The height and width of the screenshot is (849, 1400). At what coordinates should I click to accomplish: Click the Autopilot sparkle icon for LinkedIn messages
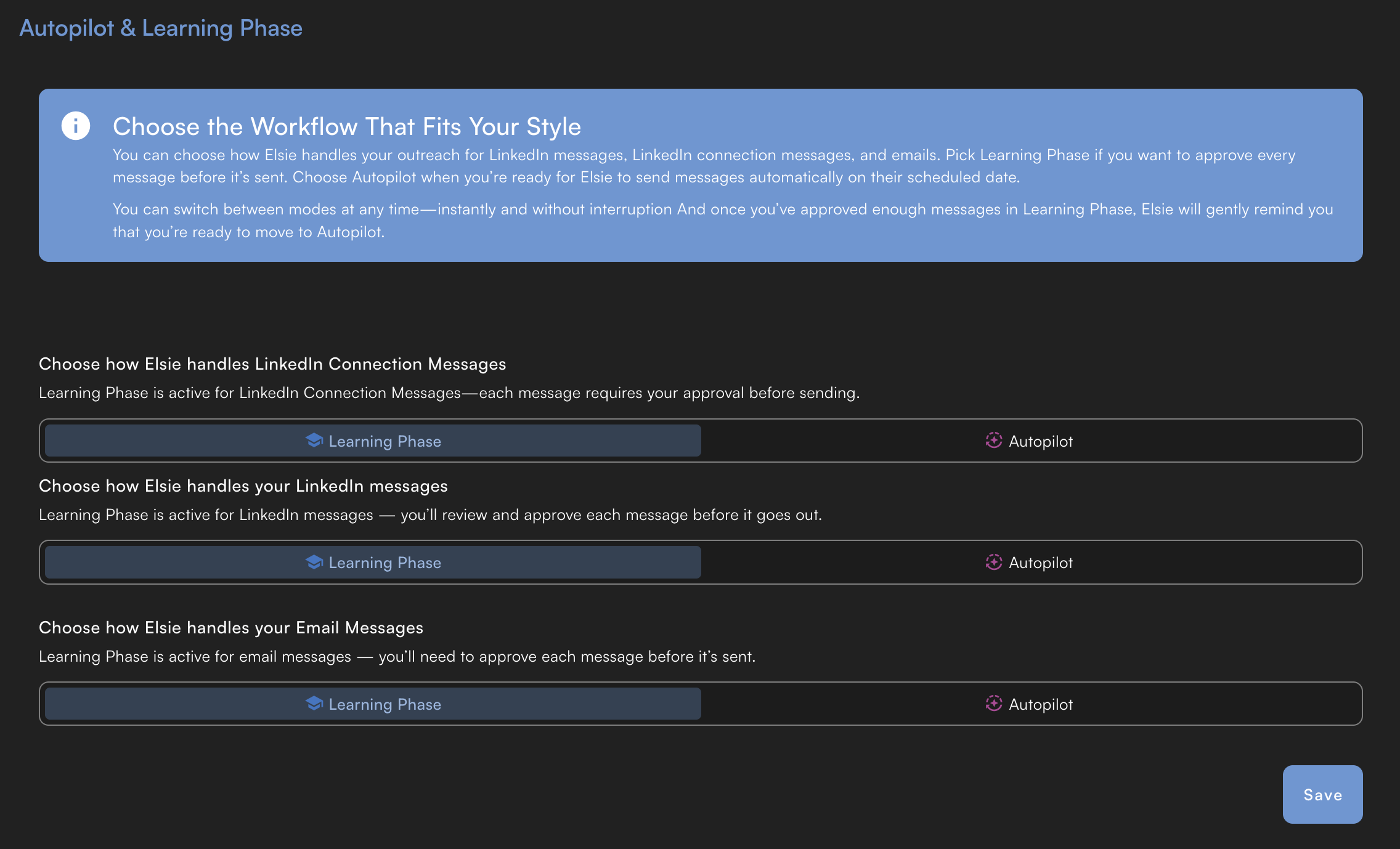point(993,563)
